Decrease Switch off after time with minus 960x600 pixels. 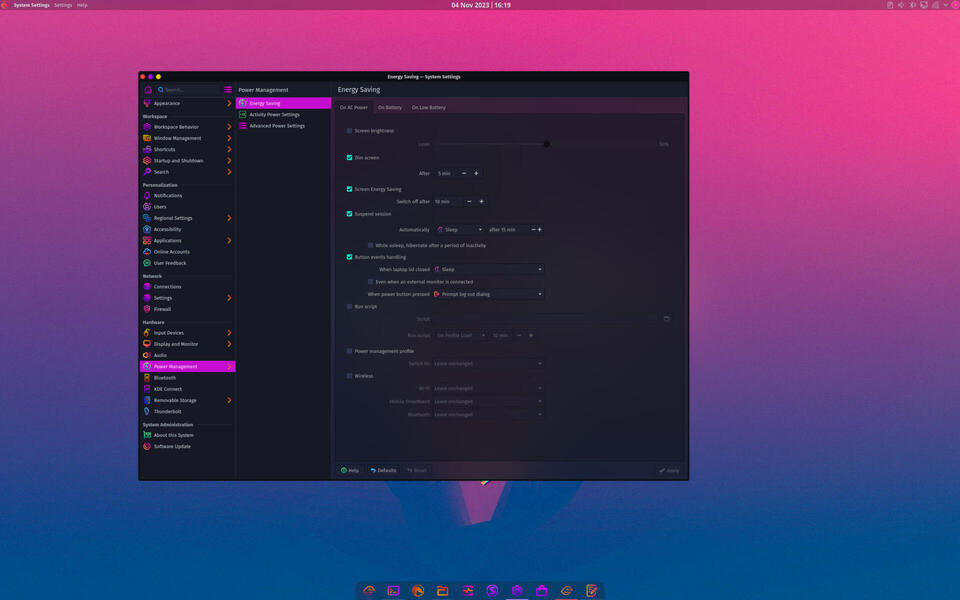(x=470, y=201)
